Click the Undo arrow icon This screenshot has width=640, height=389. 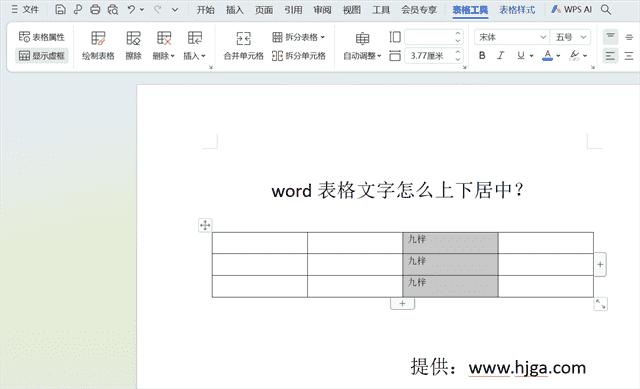pyautogui.click(x=131, y=9)
